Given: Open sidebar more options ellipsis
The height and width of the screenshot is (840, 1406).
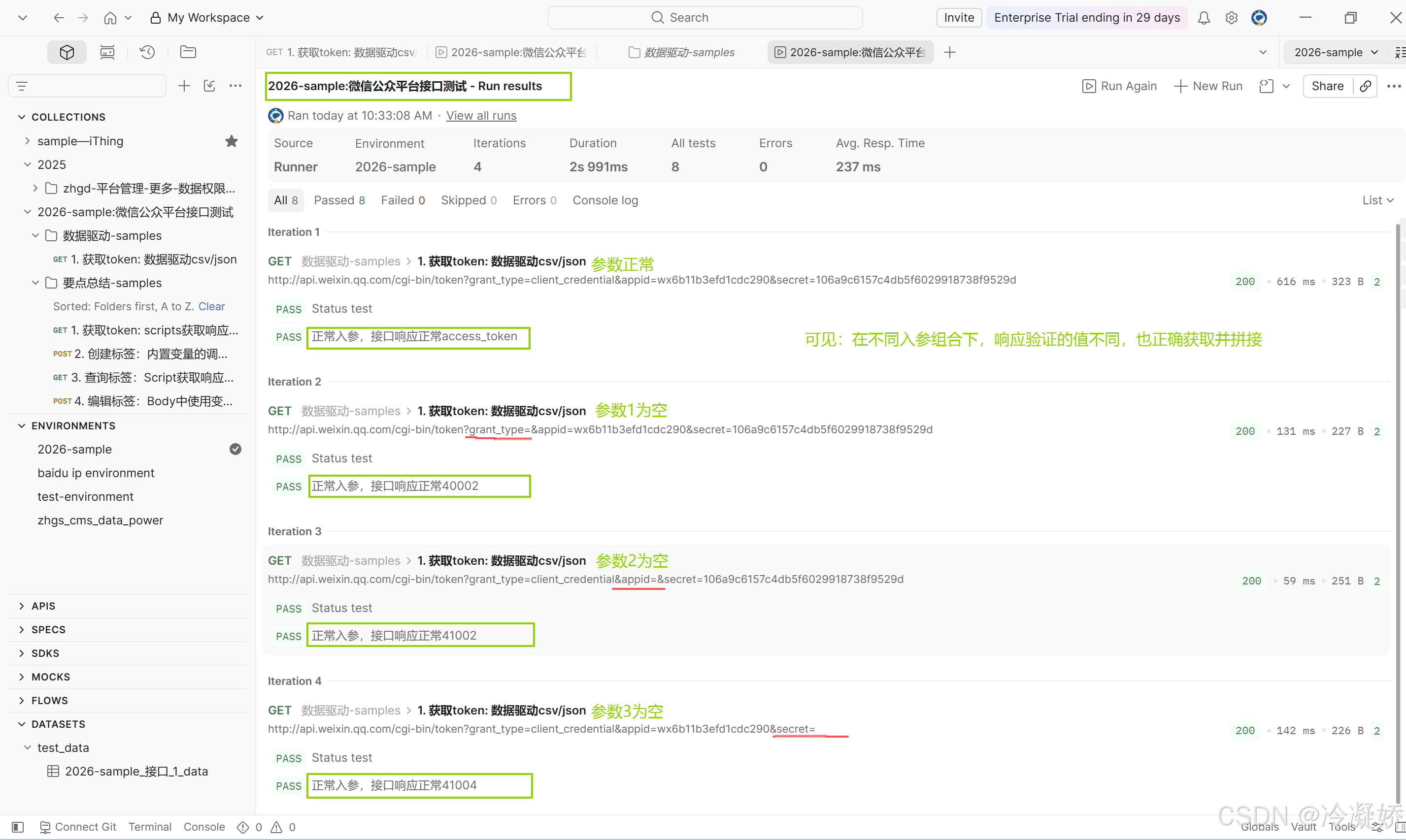Looking at the screenshot, I should (235, 86).
